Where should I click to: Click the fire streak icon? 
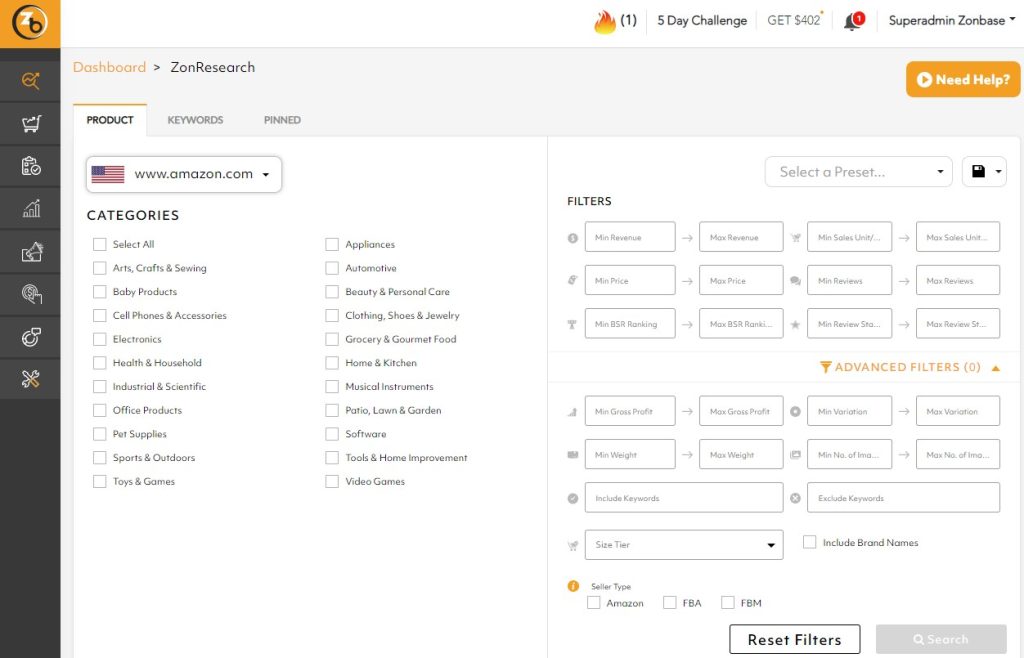click(604, 22)
